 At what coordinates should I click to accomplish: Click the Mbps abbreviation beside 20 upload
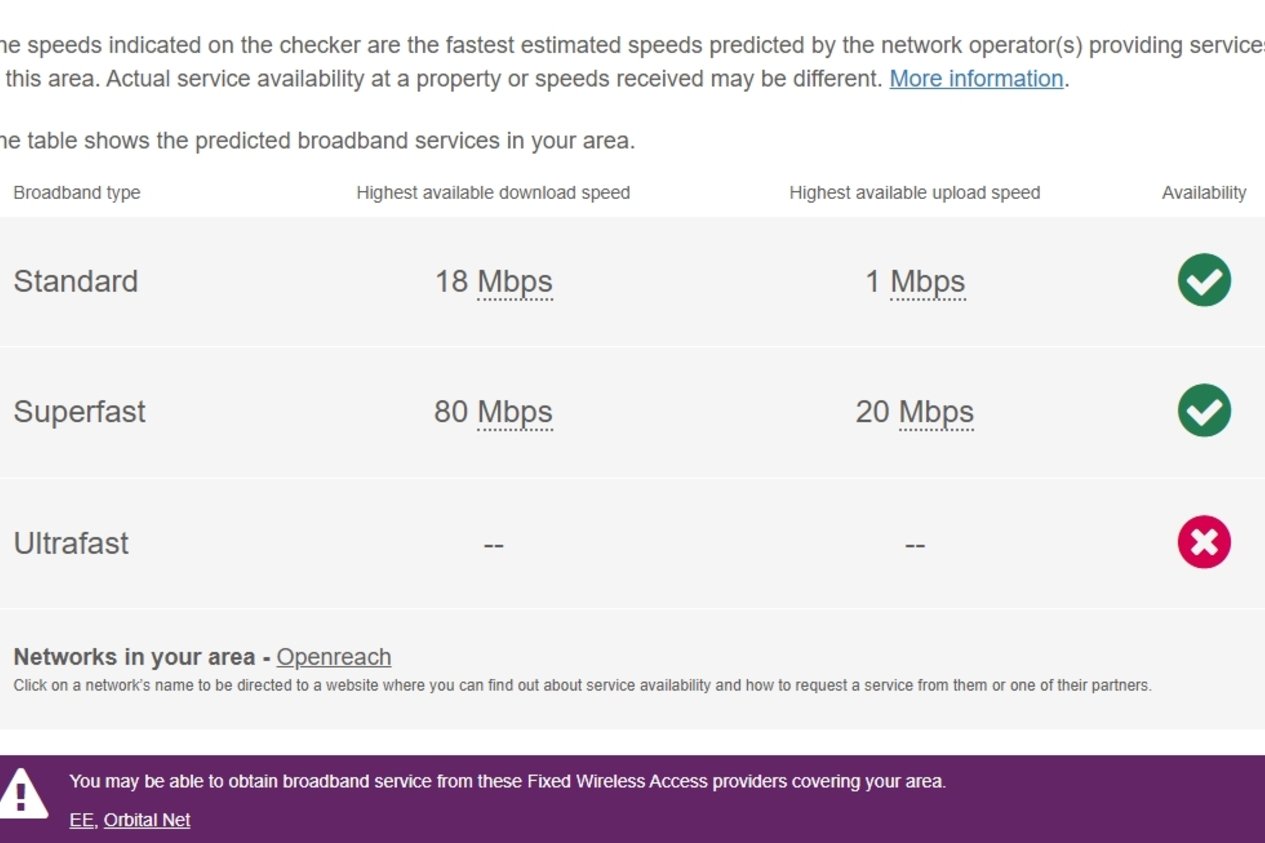pos(936,412)
